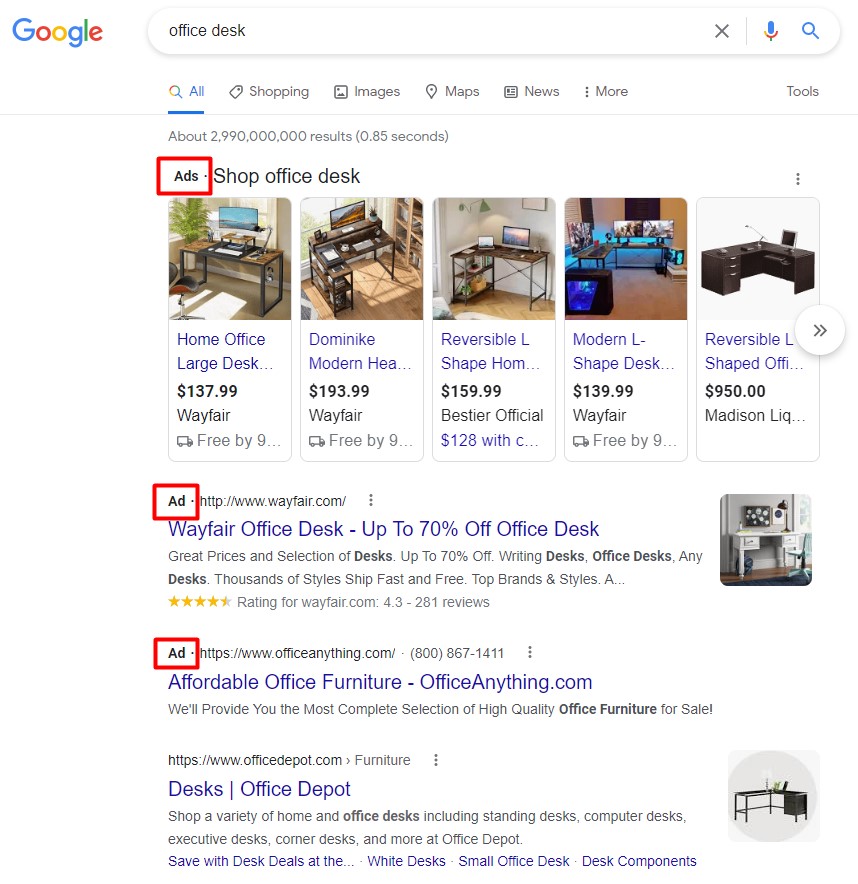Start voice search with microphone icon
The width and height of the screenshot is (858, 884).
[x=771, y=31]
